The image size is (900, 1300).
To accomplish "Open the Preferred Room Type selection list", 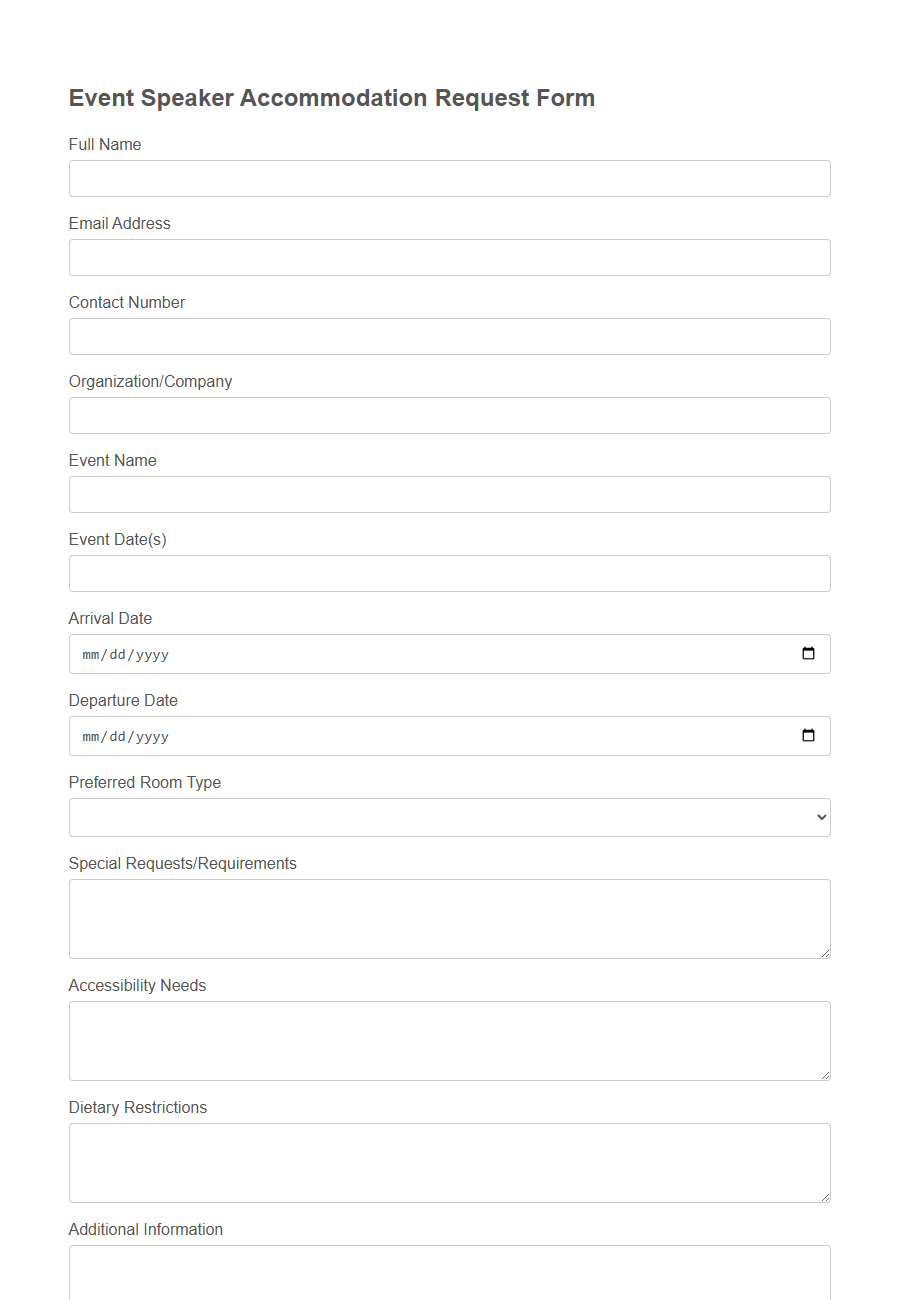I will coord(450,817).
